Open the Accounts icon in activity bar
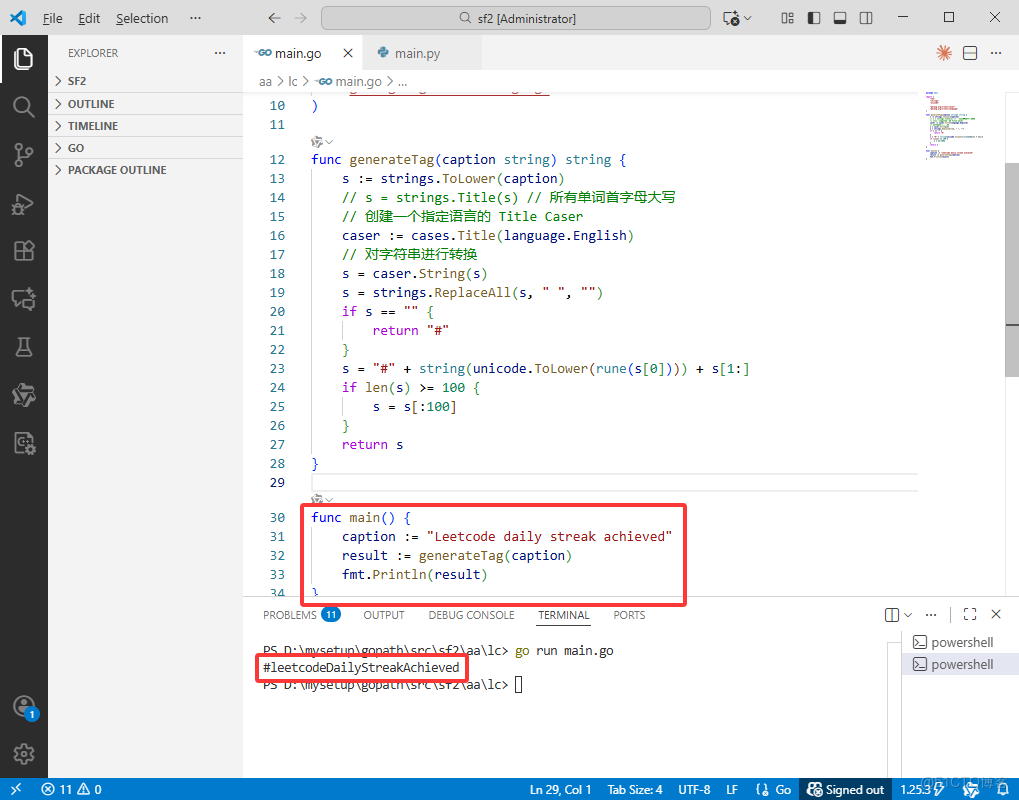 click(23, 707)
